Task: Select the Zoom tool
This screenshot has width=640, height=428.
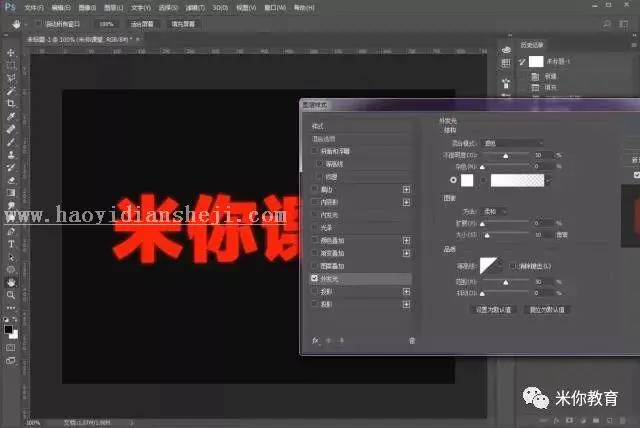Action: coord(11,295)
